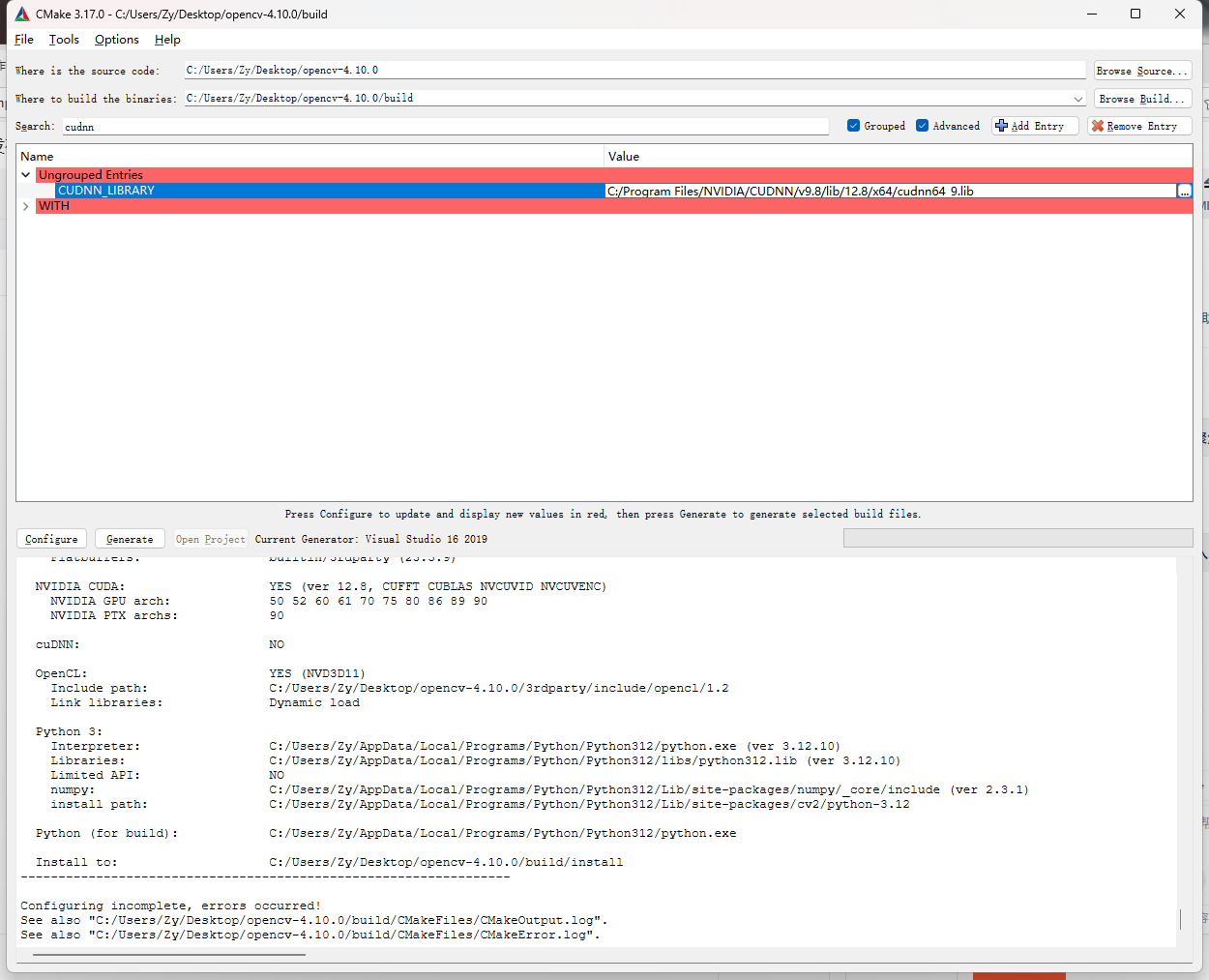Click the Browse Build button
The image size is (1209, 980).
pos(1142,99)
